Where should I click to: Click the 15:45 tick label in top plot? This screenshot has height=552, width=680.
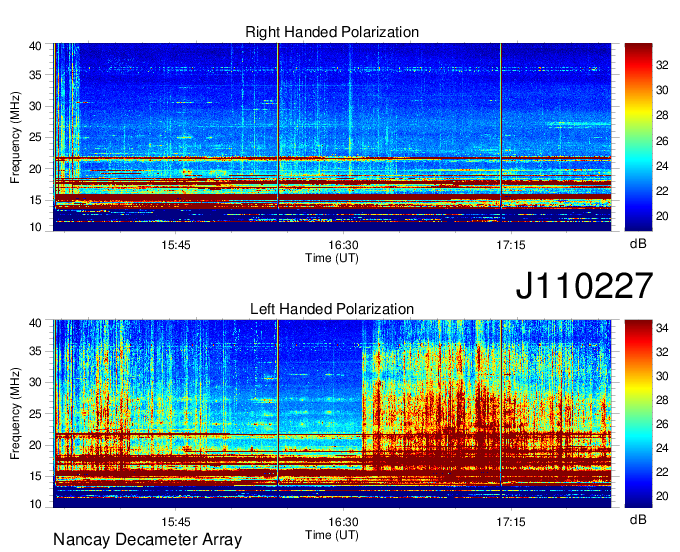pyautogui.click(x=176, y=245)
